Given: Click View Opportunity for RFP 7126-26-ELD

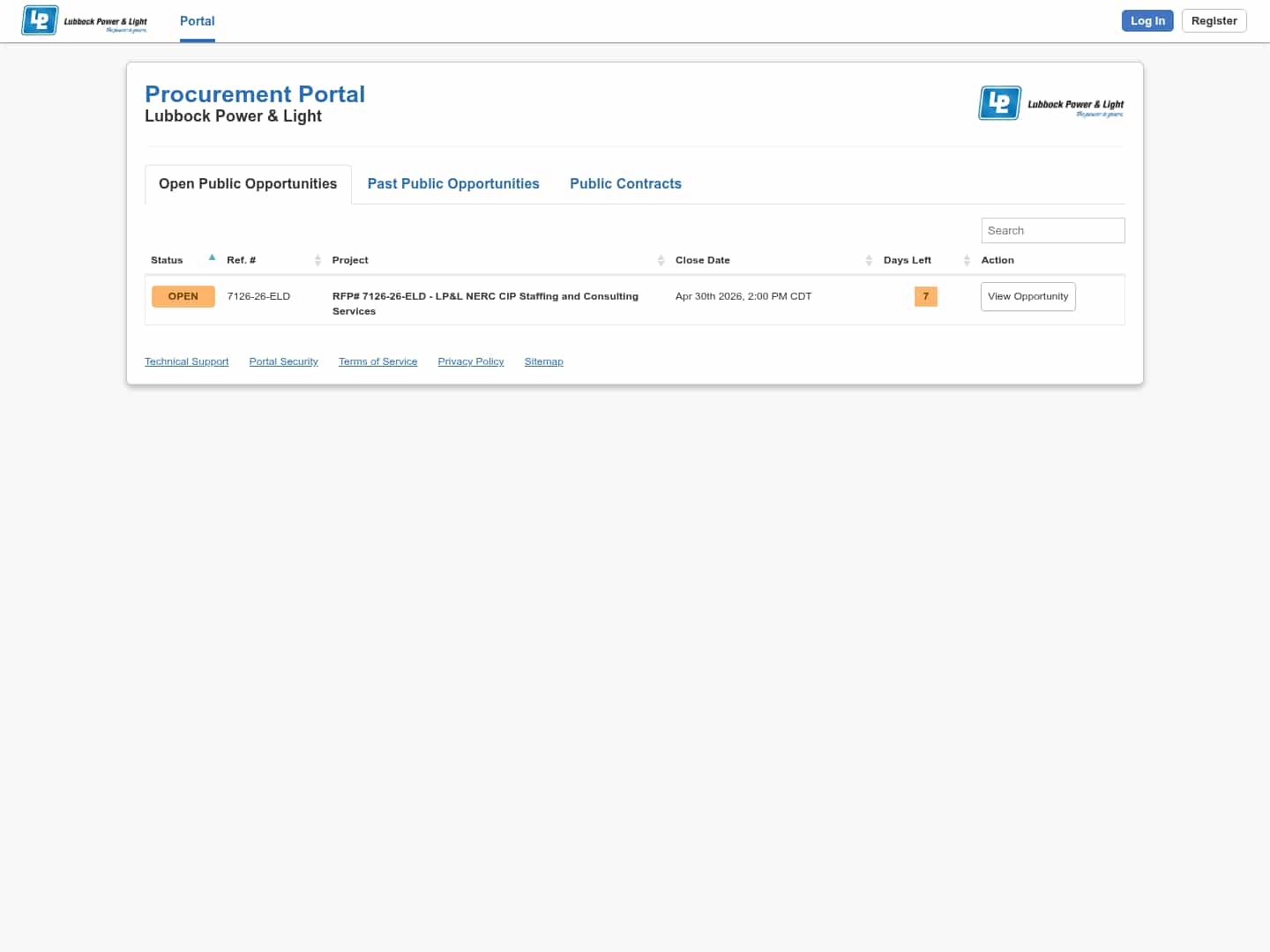Looking at the screenshot, I should [x=1027, y=296].
